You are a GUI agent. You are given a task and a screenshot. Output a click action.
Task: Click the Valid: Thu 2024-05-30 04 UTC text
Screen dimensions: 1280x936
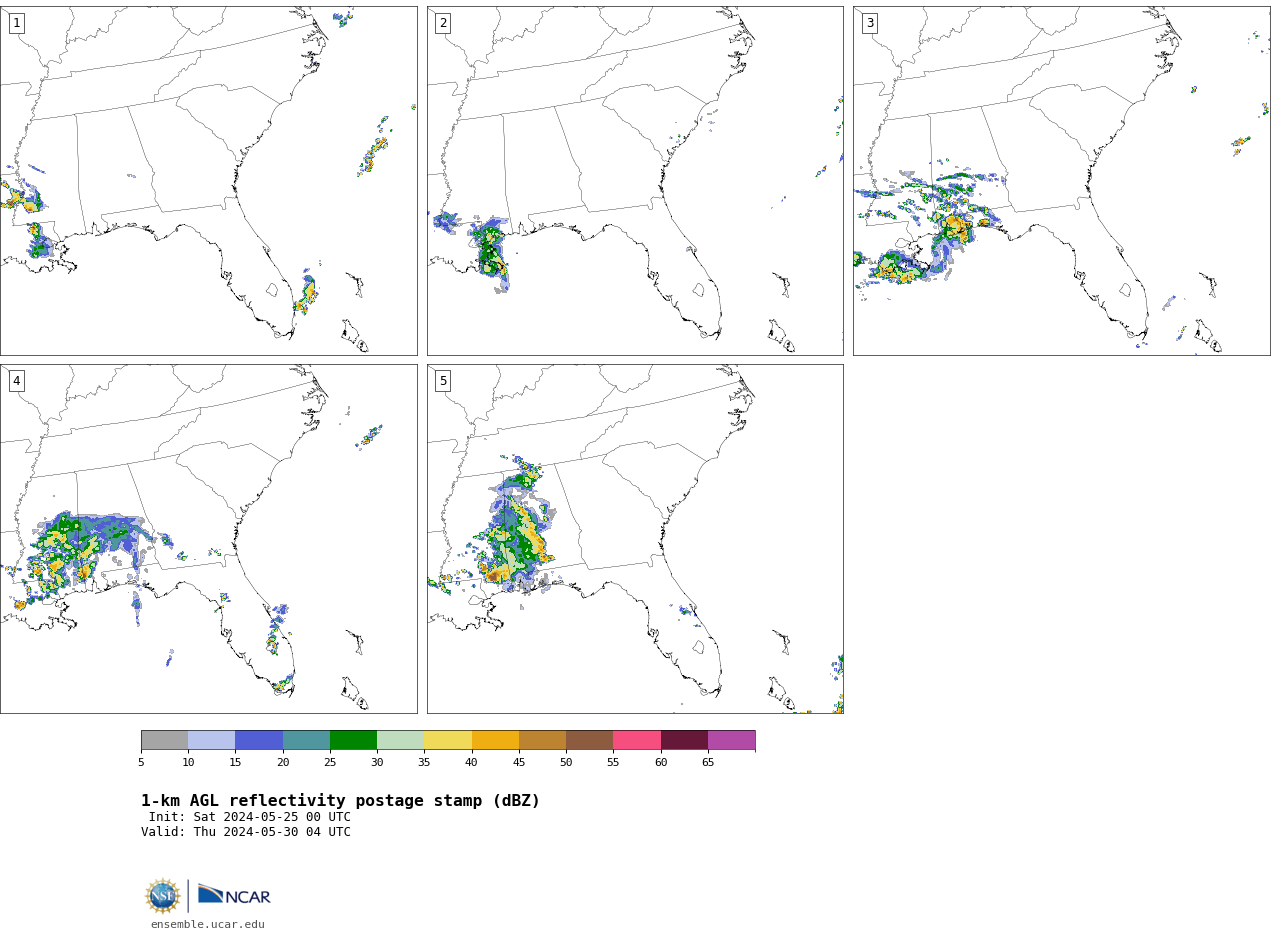click(x=246, y=832)
